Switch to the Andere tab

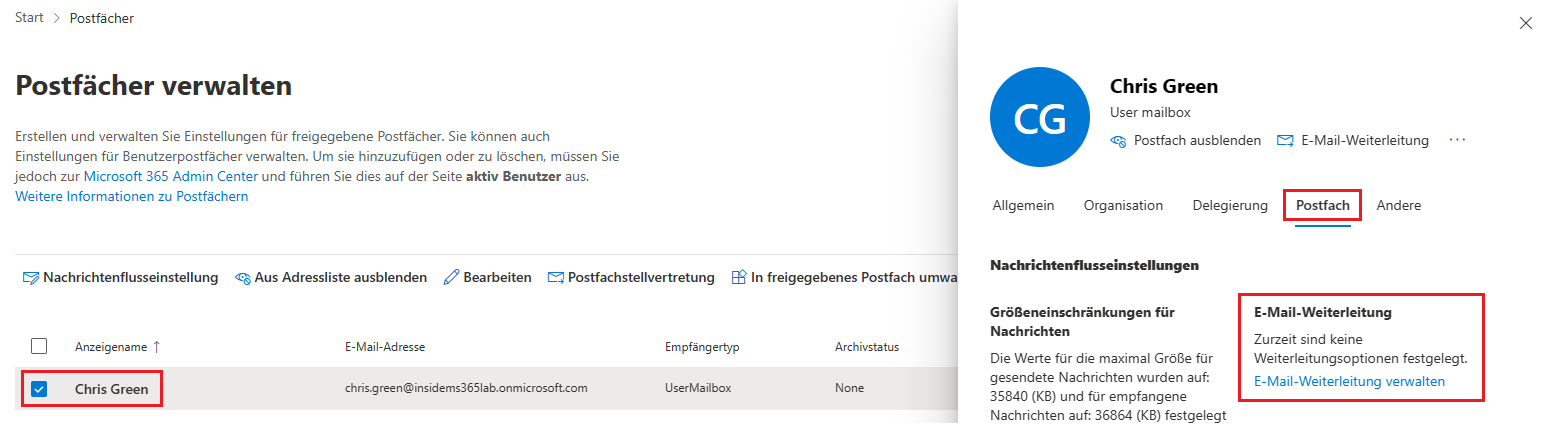click(x=1398, y=205)
